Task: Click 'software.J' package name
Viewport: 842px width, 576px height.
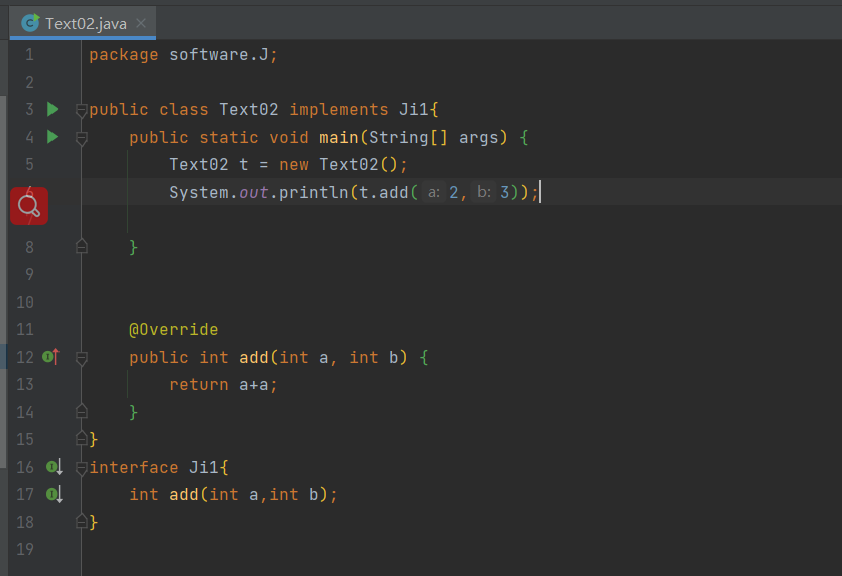Action: coord(219,55)
